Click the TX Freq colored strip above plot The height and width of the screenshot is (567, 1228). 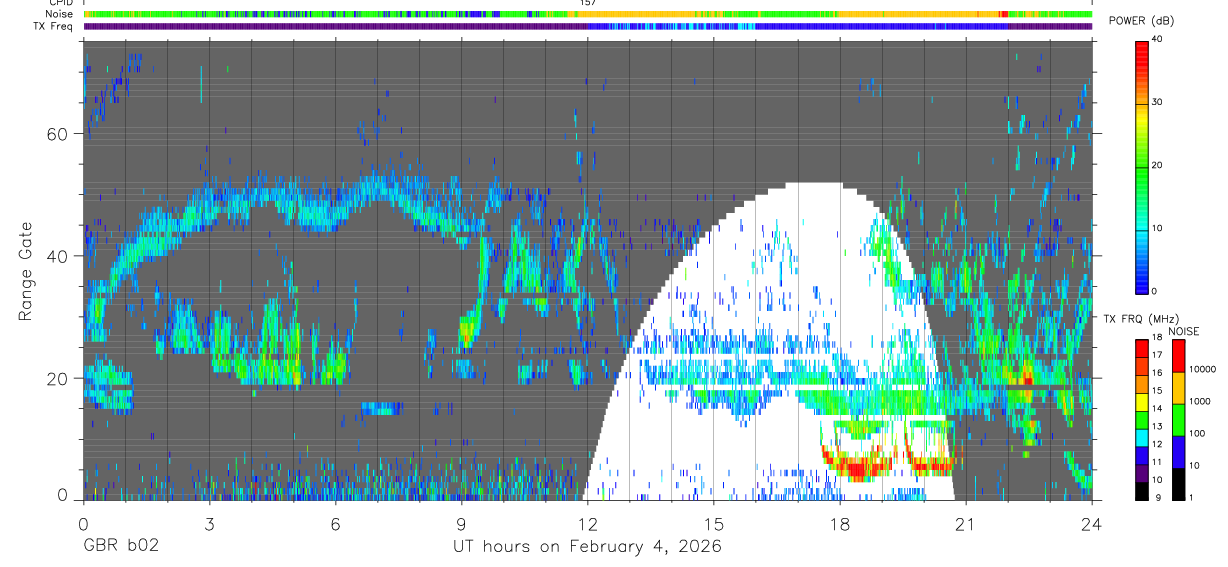coord(588,26)
